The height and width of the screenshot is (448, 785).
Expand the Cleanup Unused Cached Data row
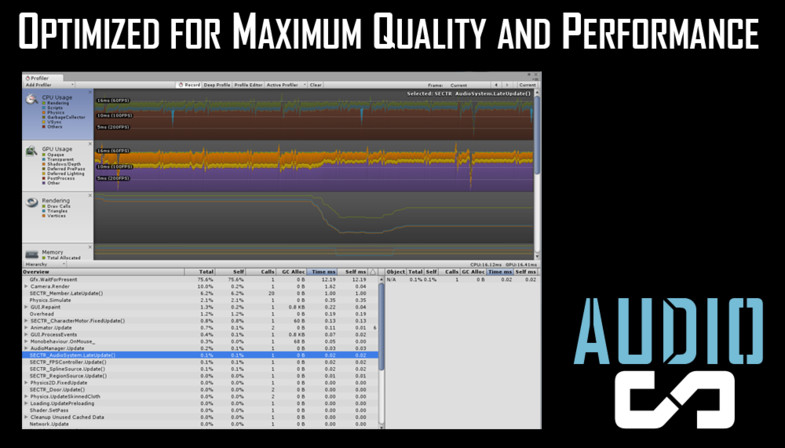coord(26,417)
